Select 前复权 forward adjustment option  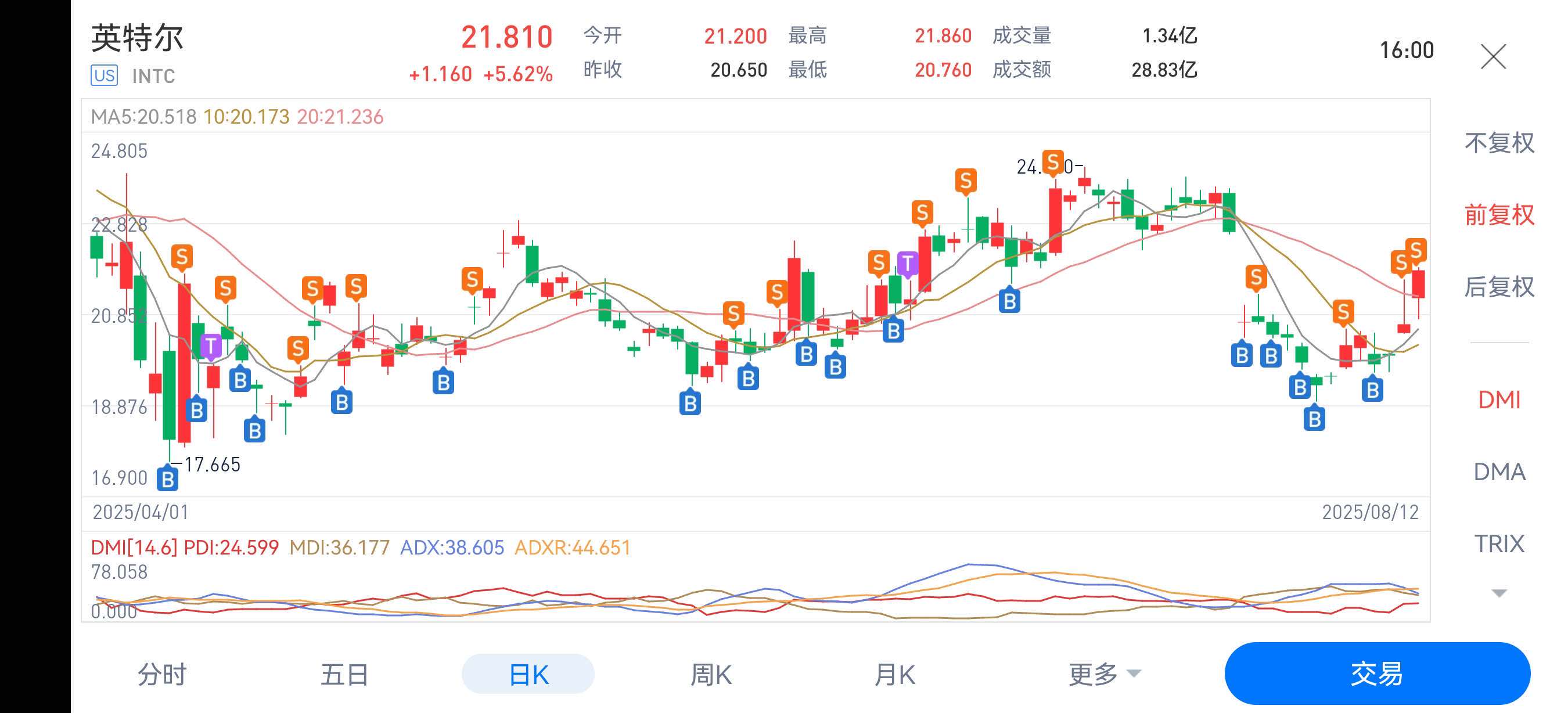[x=1499, y=215]
